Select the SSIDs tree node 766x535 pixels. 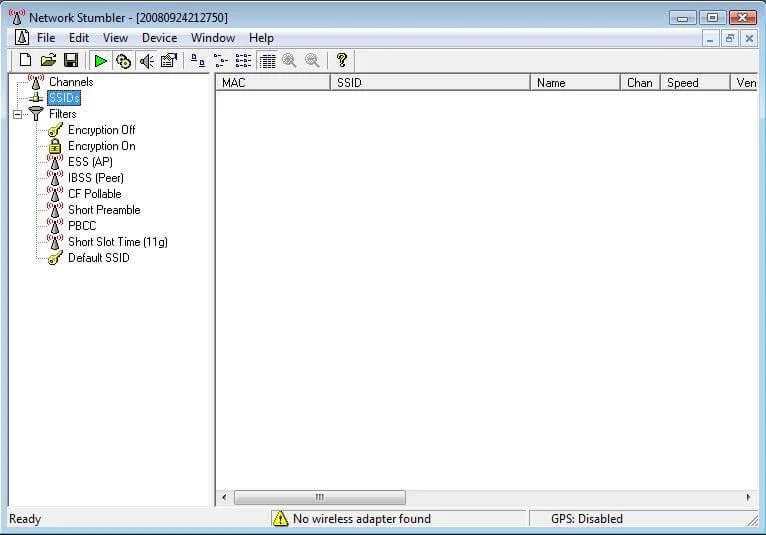(x=64, y=98)
